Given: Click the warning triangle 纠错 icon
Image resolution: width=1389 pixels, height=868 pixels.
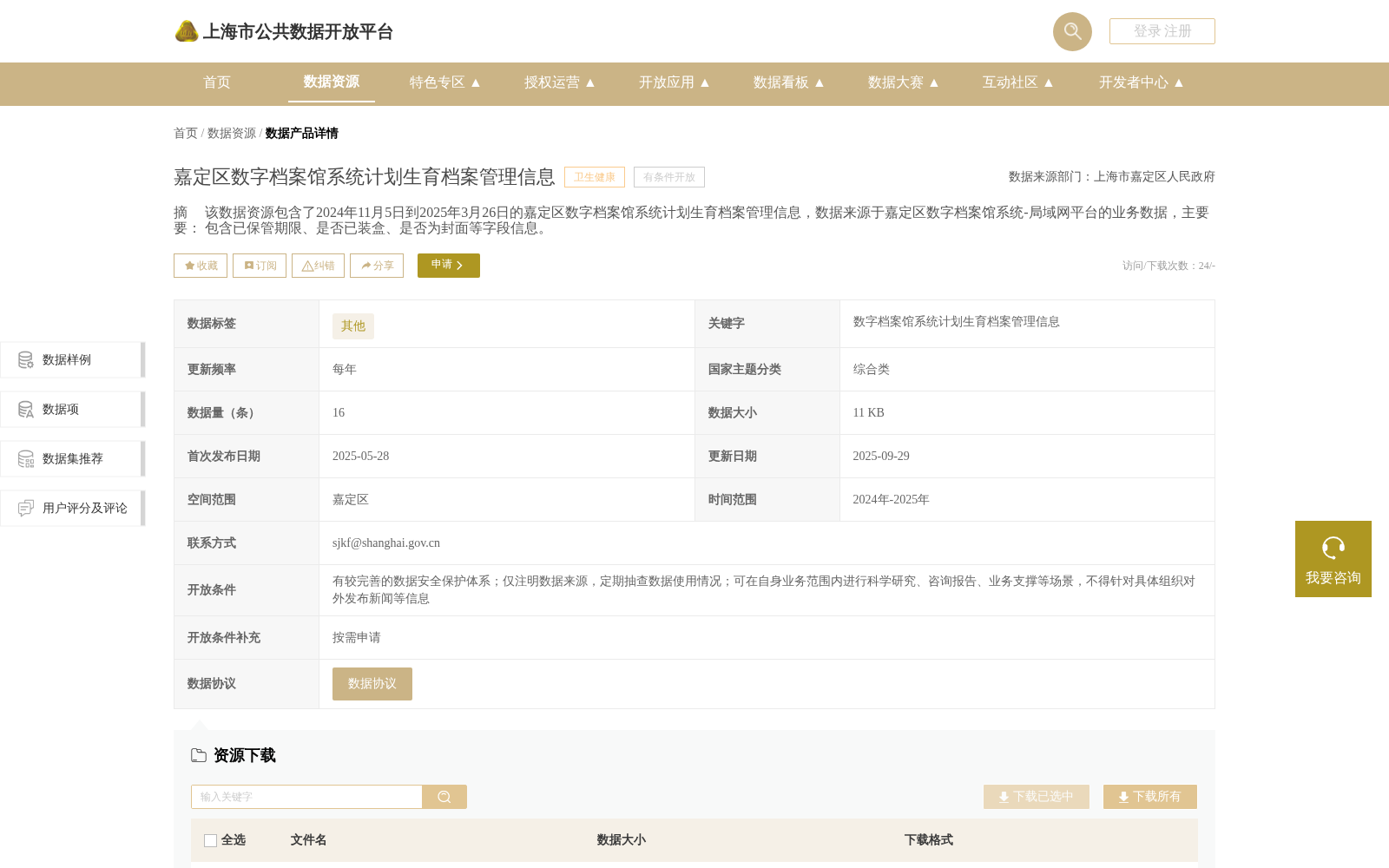Looking at the screenshot, I should coord(307,266).
